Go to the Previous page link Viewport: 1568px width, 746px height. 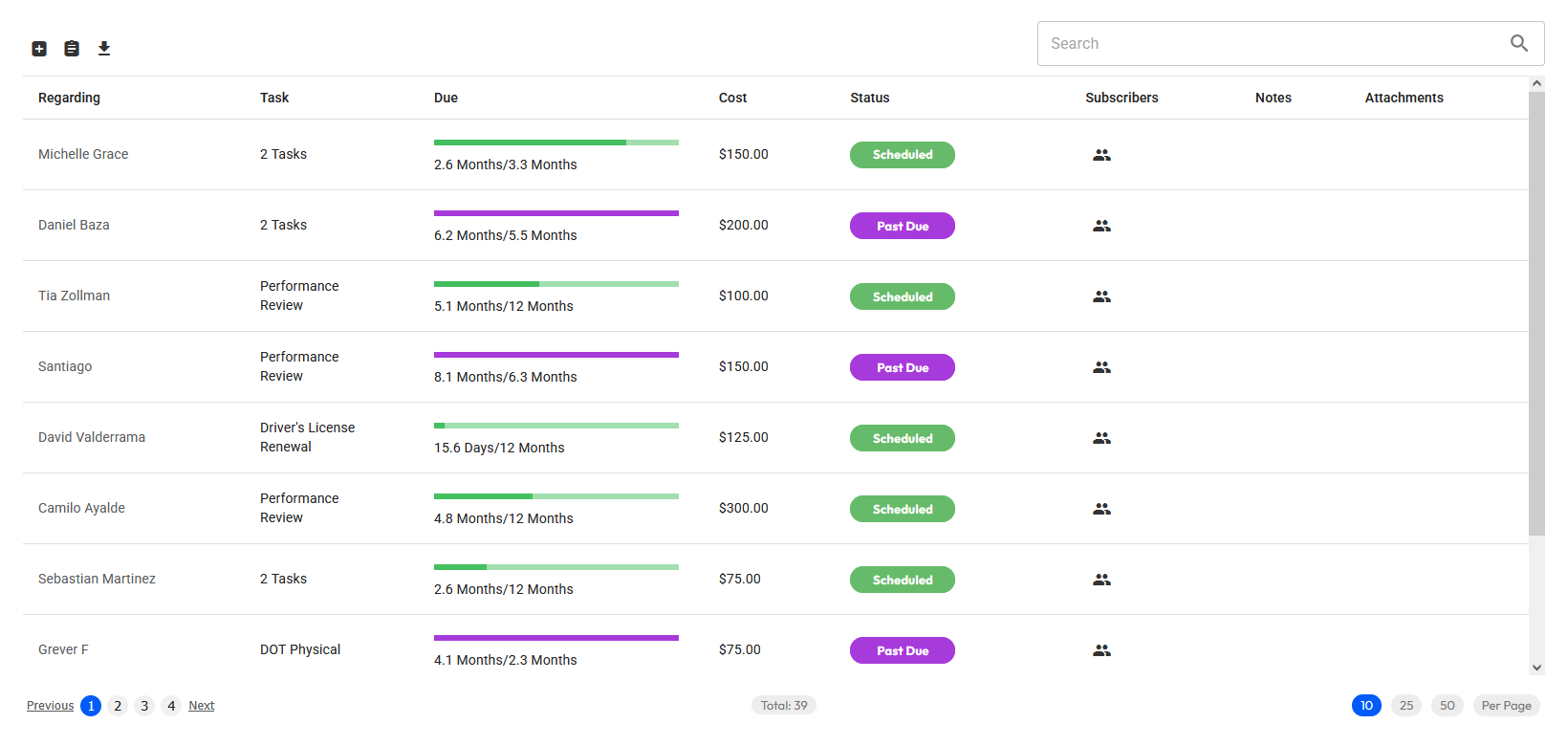click(50, 706)
